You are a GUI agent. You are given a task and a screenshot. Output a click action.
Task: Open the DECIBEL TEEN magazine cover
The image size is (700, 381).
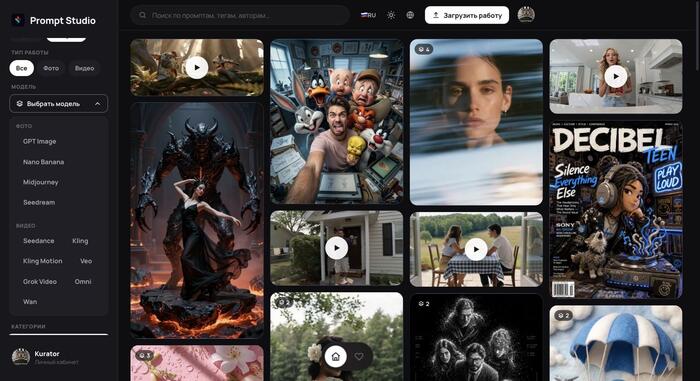click(x=616, y=209)
